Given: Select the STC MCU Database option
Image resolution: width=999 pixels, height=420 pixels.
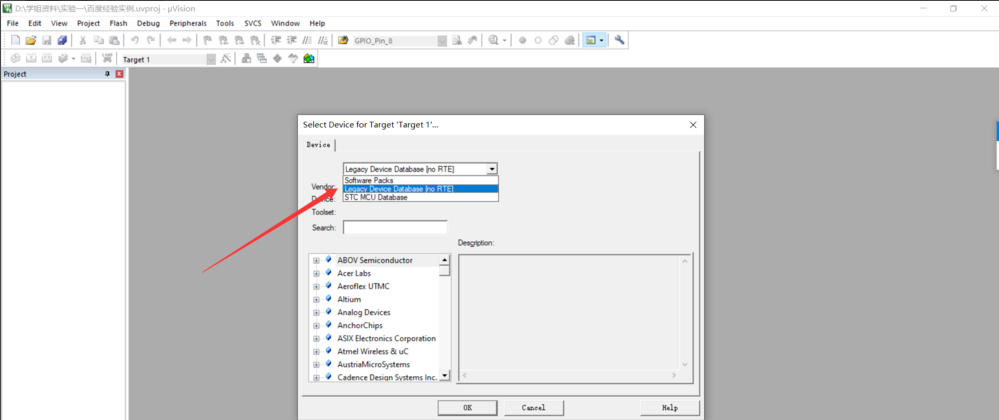Looking at the screenshot, I should (x=420, y=198).
